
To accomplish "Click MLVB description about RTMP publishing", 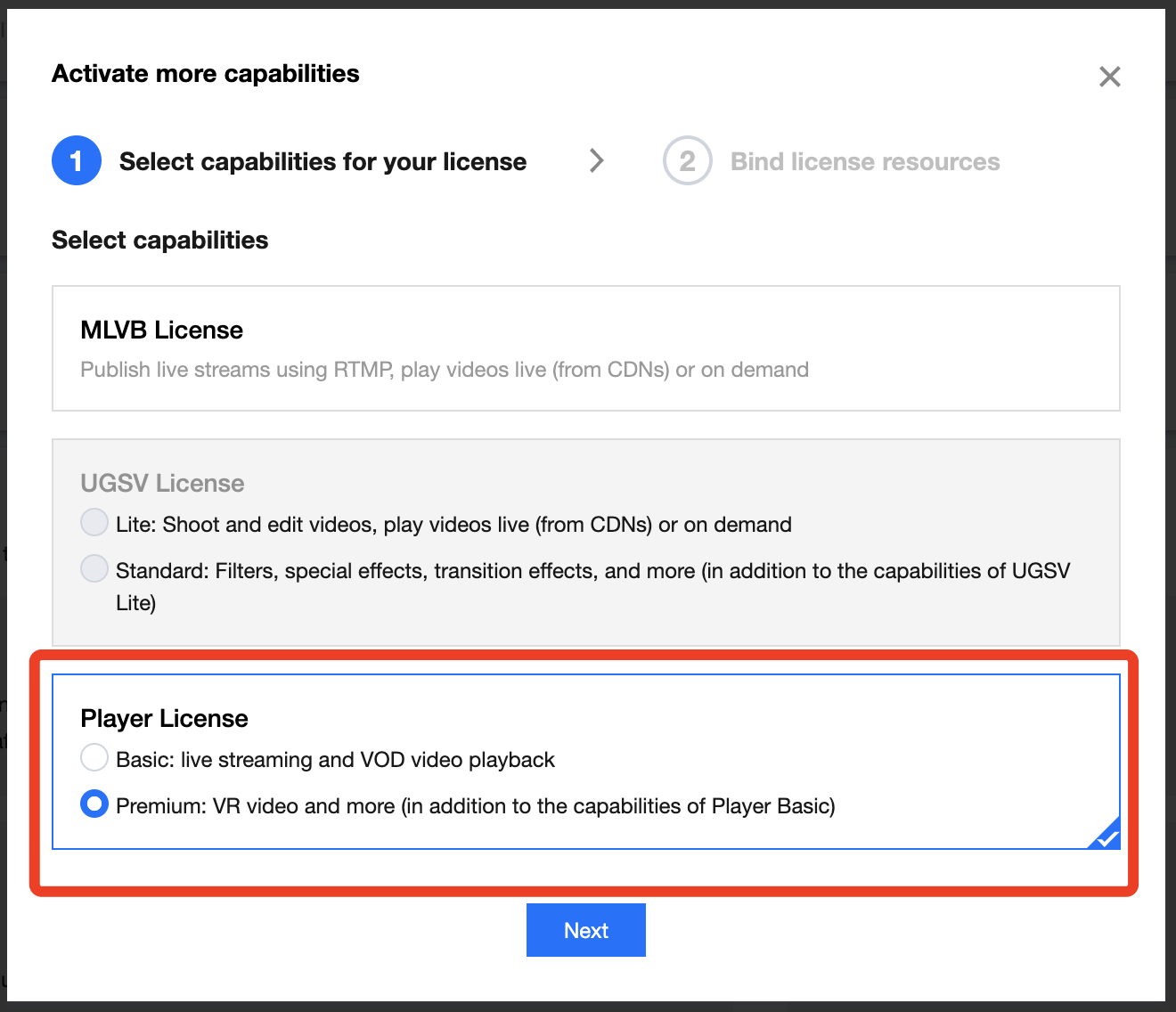I will click(x=444, y=370).
